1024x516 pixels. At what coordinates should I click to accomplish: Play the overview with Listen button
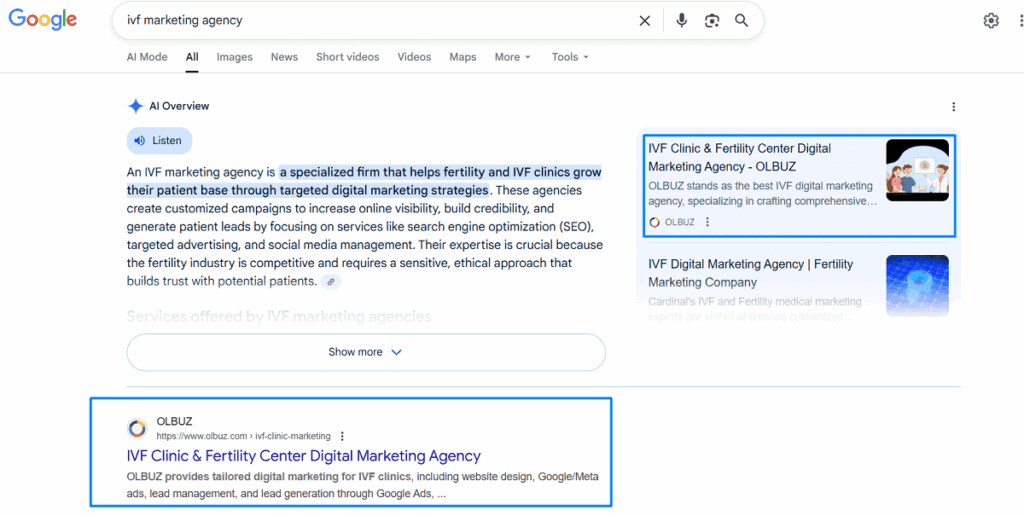pyautogui.click(x=159, y=140)
